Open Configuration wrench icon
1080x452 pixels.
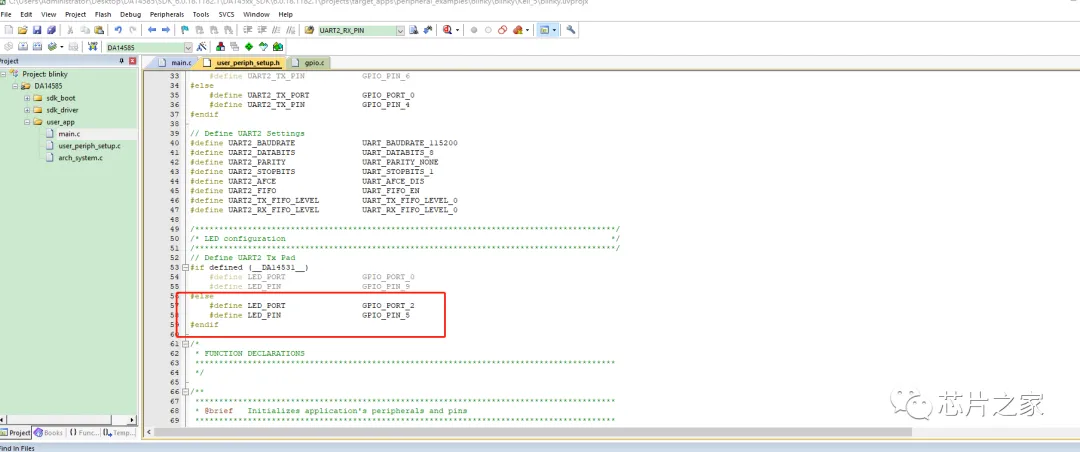click(x=571, y=30)
